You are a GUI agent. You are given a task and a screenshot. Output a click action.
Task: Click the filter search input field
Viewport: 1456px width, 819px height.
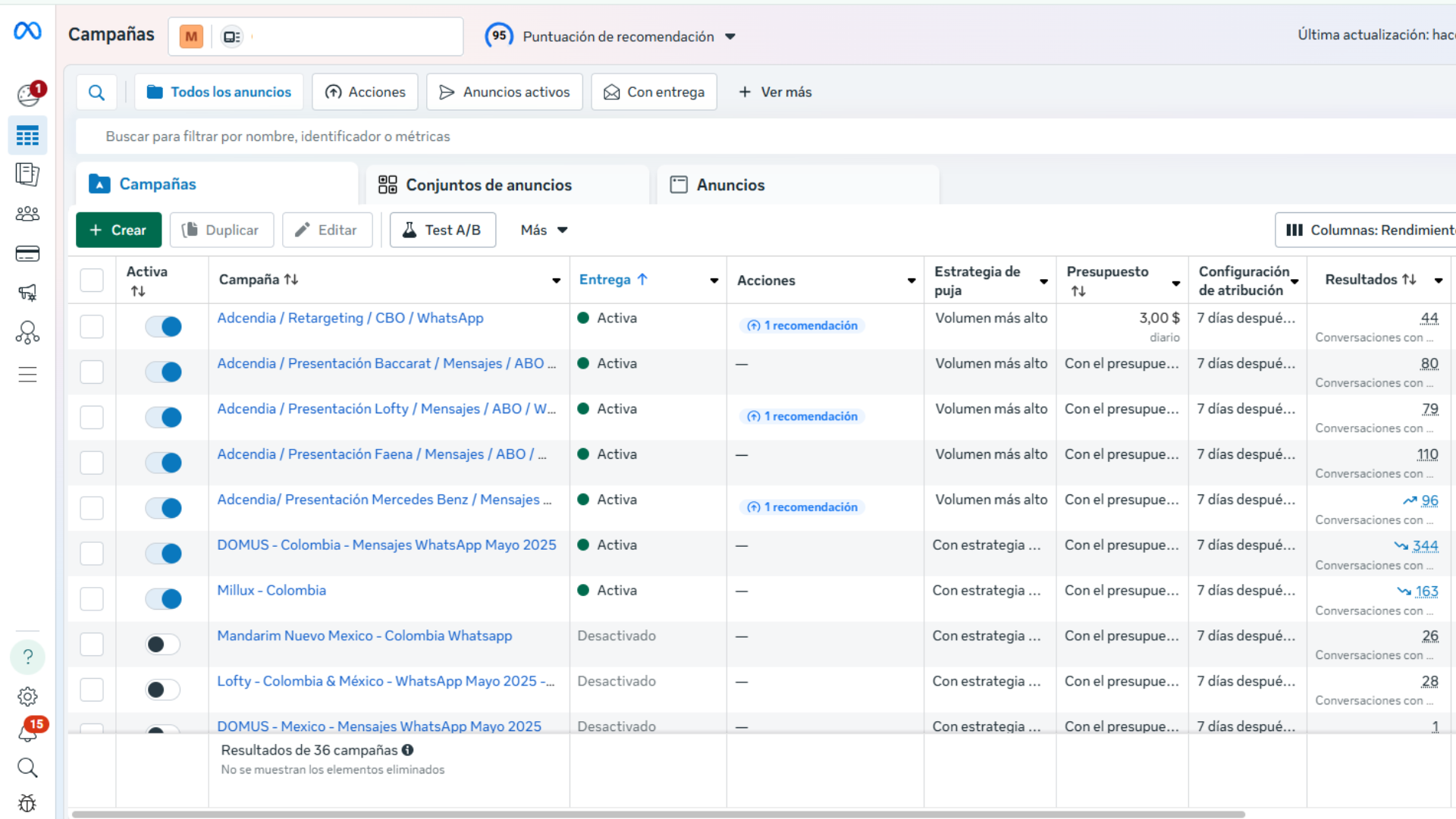(766, 136)
